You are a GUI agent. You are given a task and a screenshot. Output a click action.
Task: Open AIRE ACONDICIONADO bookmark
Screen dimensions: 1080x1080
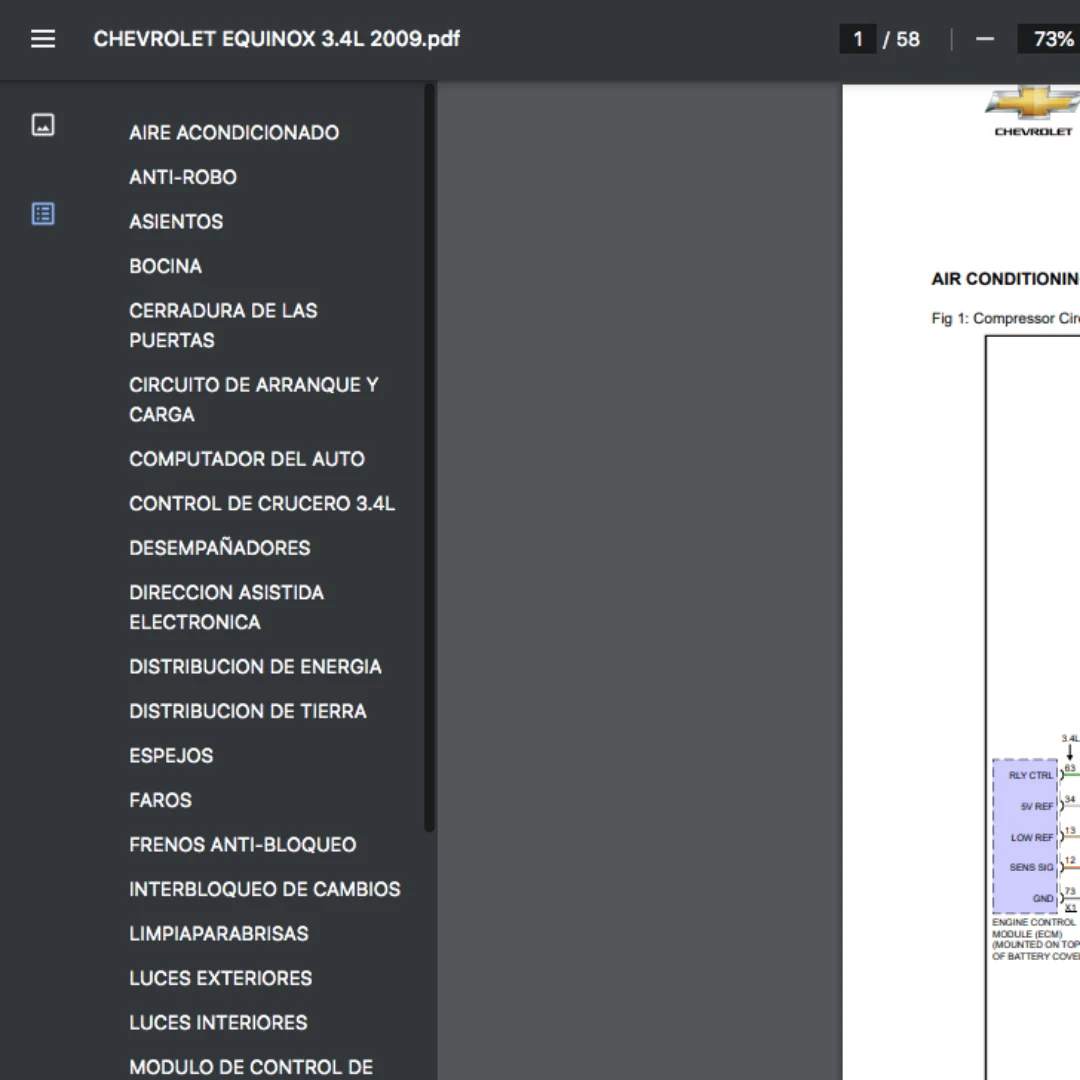234,133
